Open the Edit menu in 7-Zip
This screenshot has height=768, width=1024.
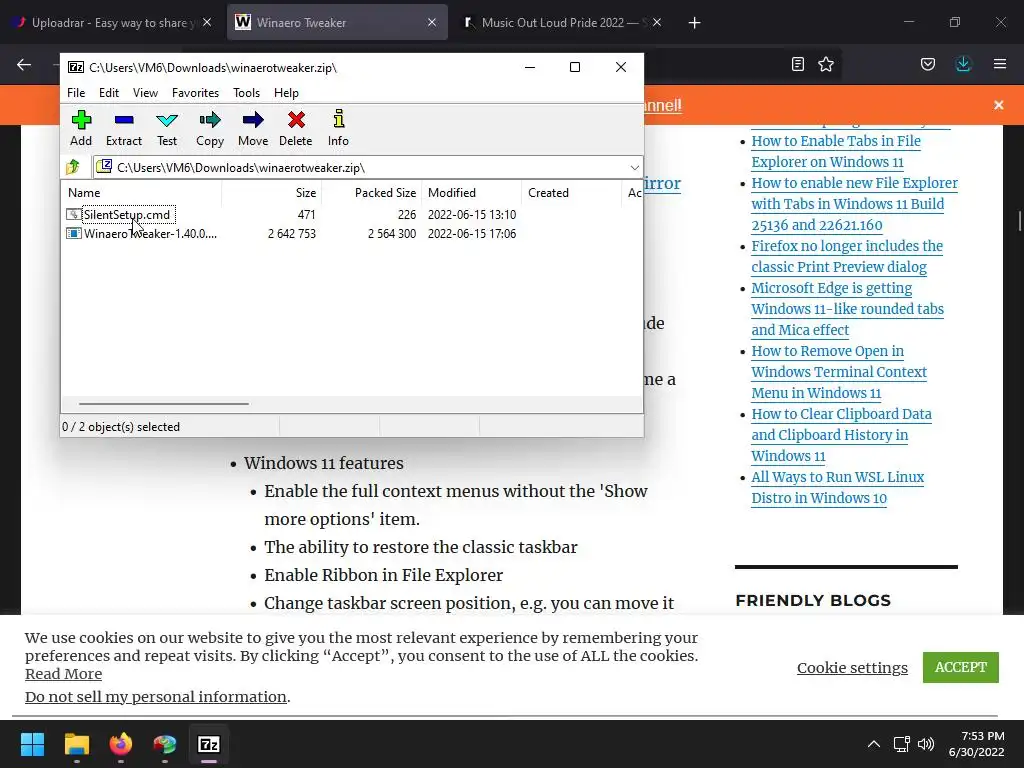click(x=108, y=93)
